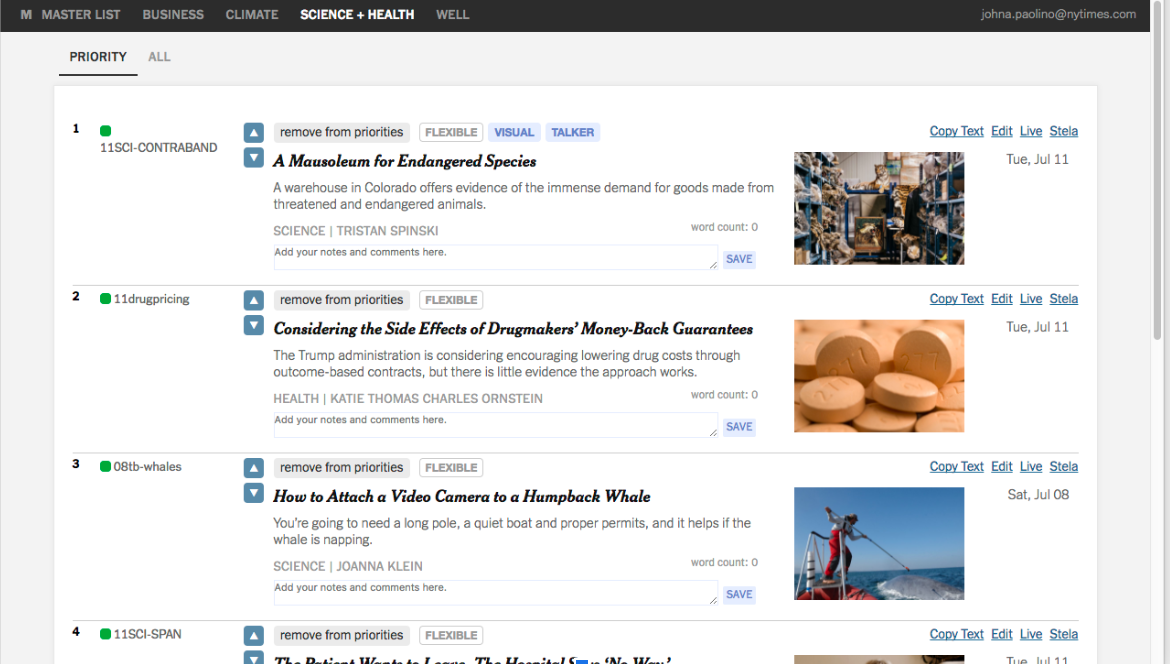Open whale boat thumbnail image

click(879, 544)
